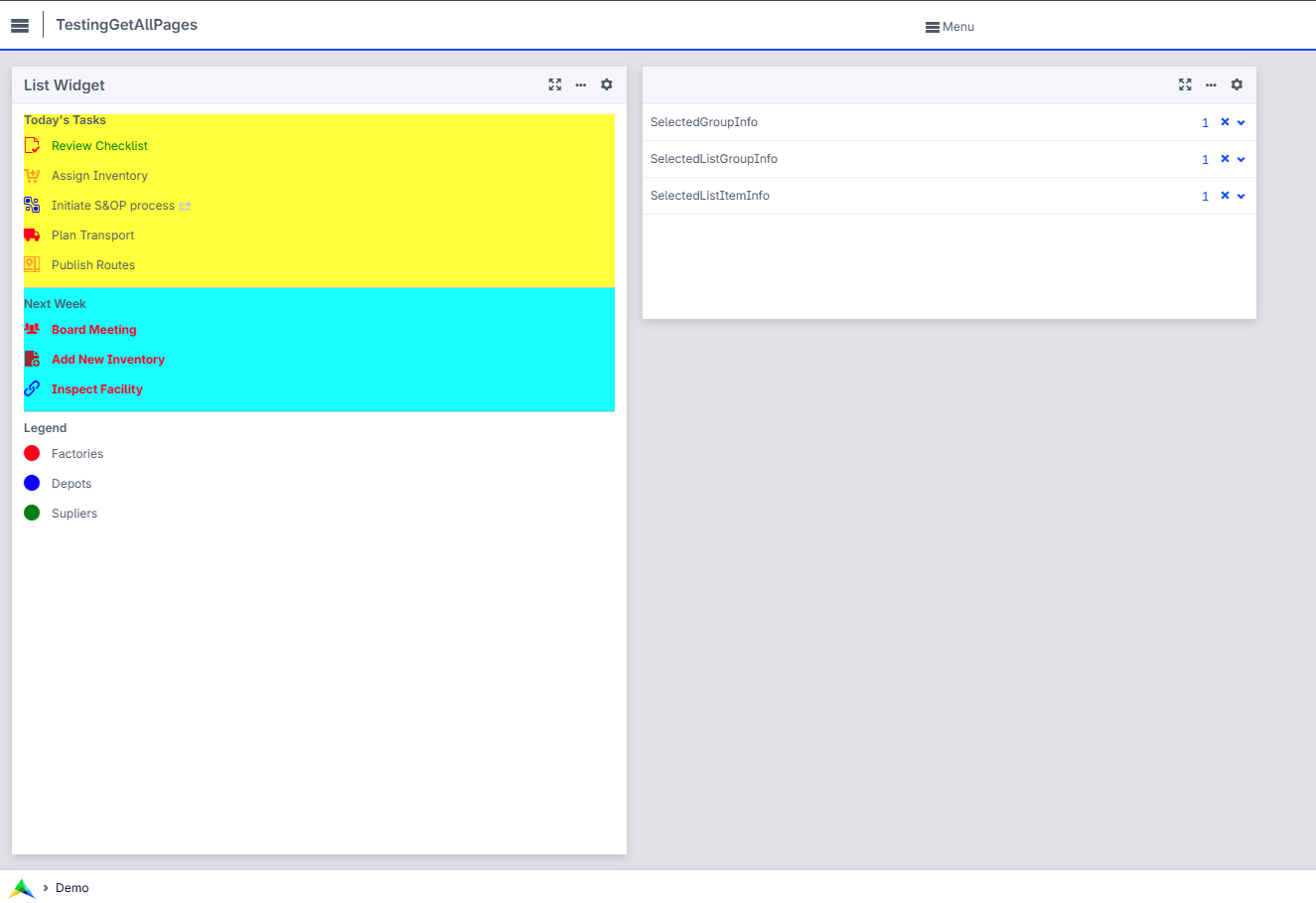
Task: Click the Next Week group header
Action: coord(55,304)
